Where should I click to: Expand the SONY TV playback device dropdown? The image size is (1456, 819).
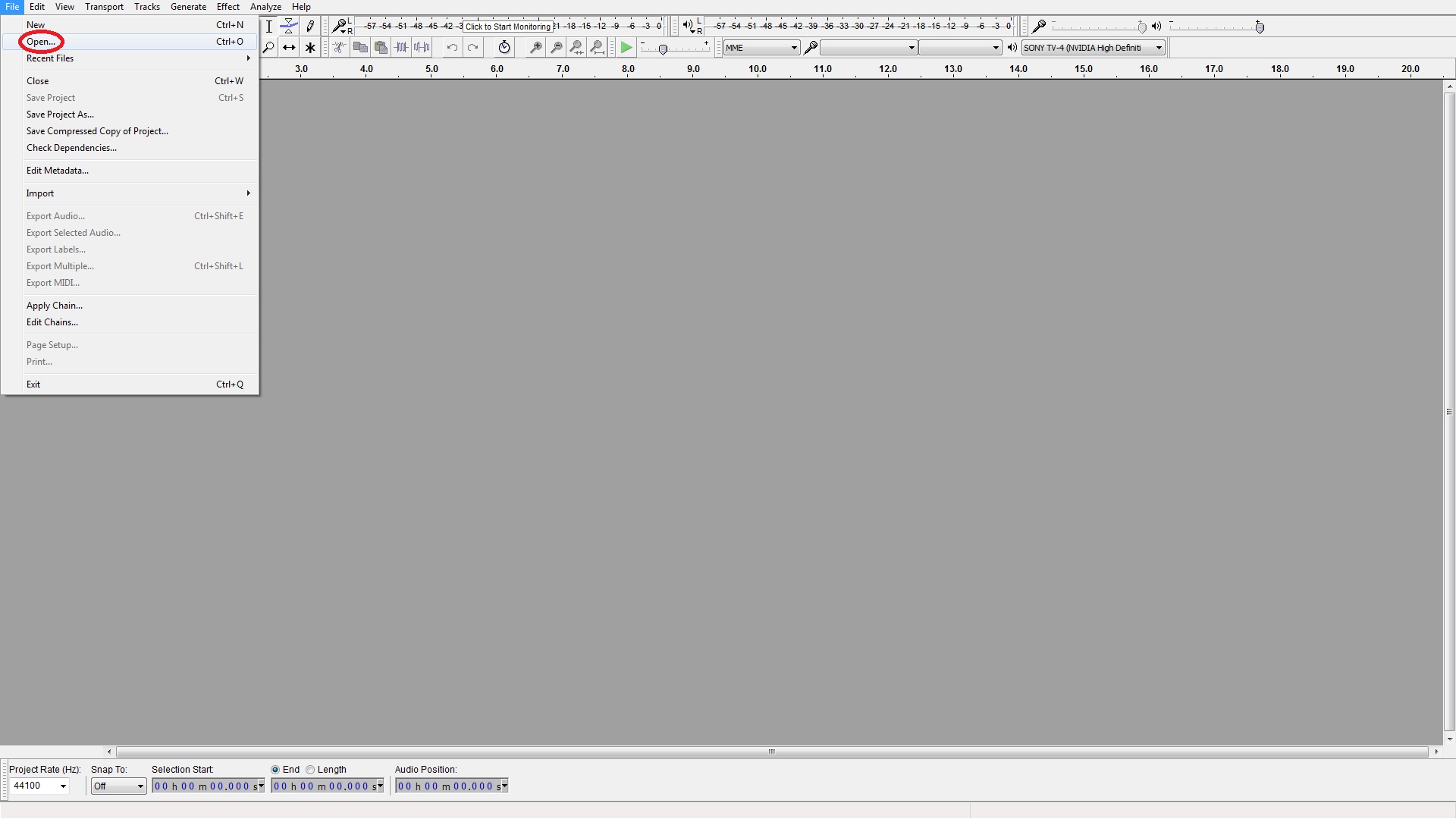[x=1093, y=48]
